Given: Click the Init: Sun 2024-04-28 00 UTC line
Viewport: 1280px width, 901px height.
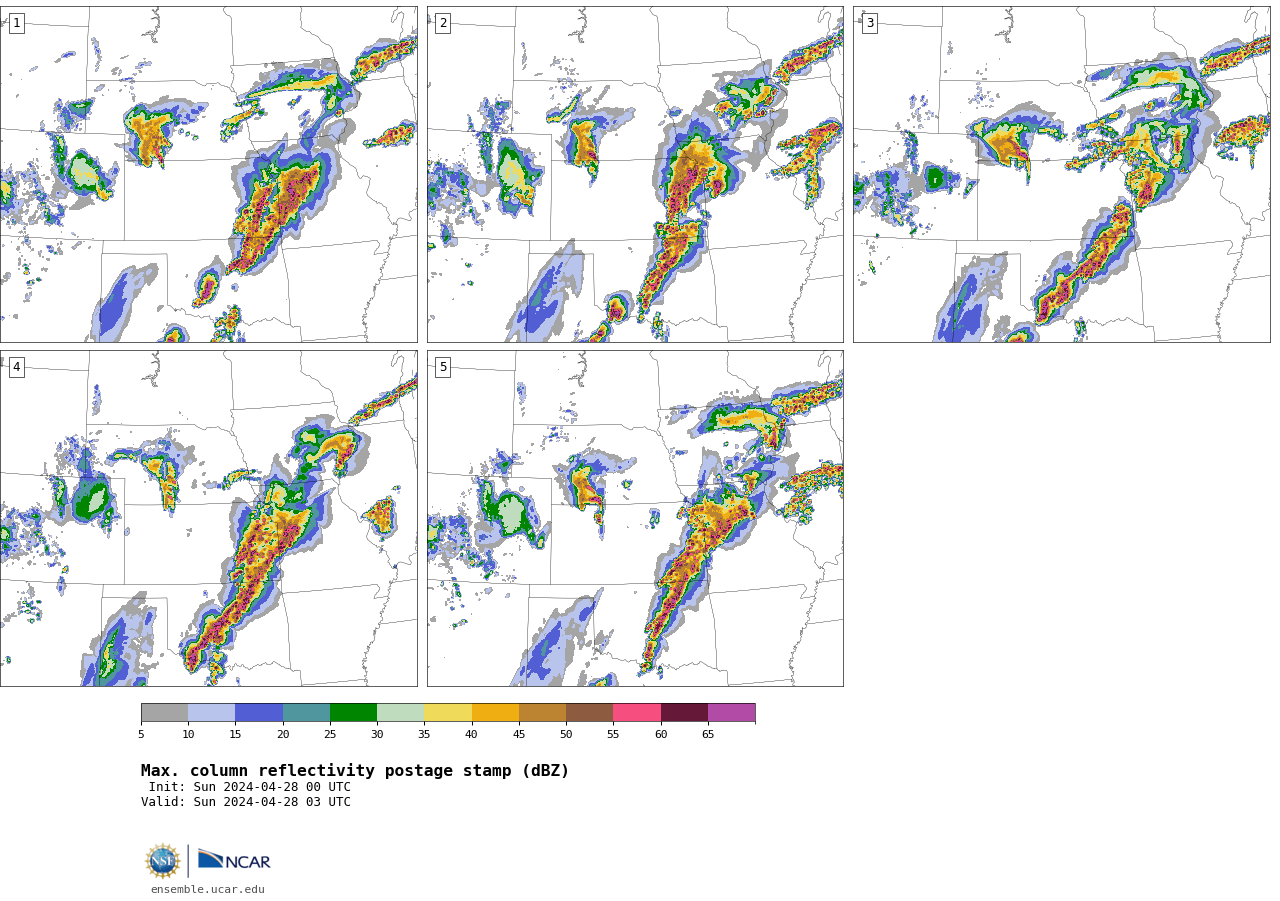Looking at the screenshot, I should tap(250, 787).
